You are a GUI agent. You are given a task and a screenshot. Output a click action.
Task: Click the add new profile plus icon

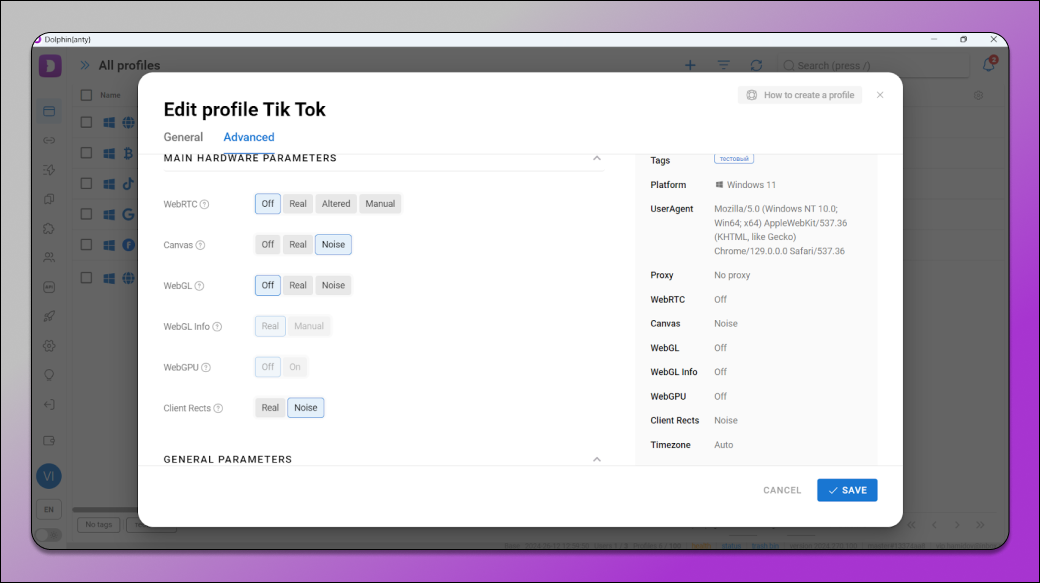(690, 65)
